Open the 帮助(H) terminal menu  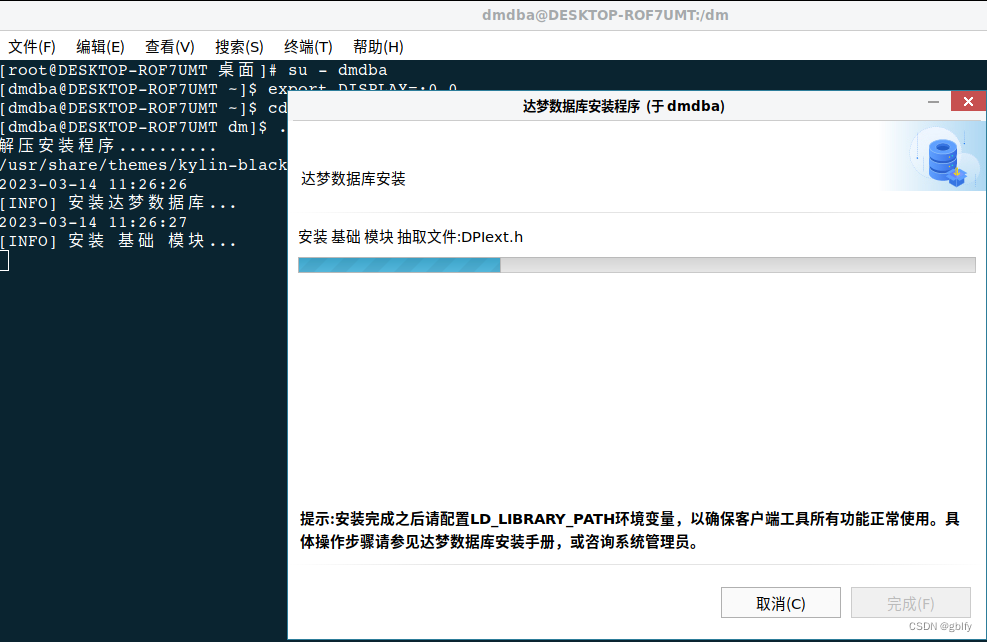pos(378,47)
